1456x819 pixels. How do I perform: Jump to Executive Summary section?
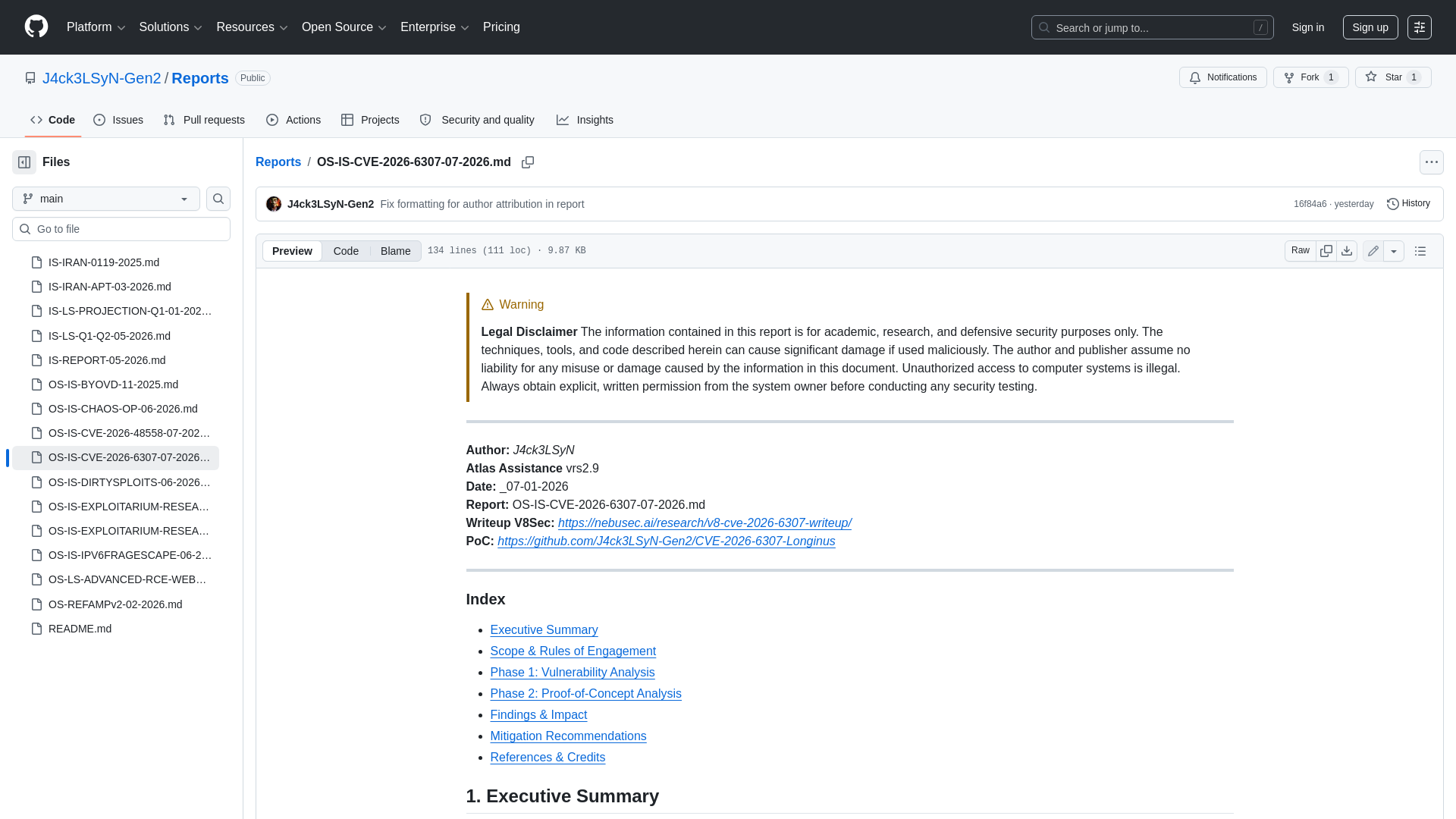point(544,630)
